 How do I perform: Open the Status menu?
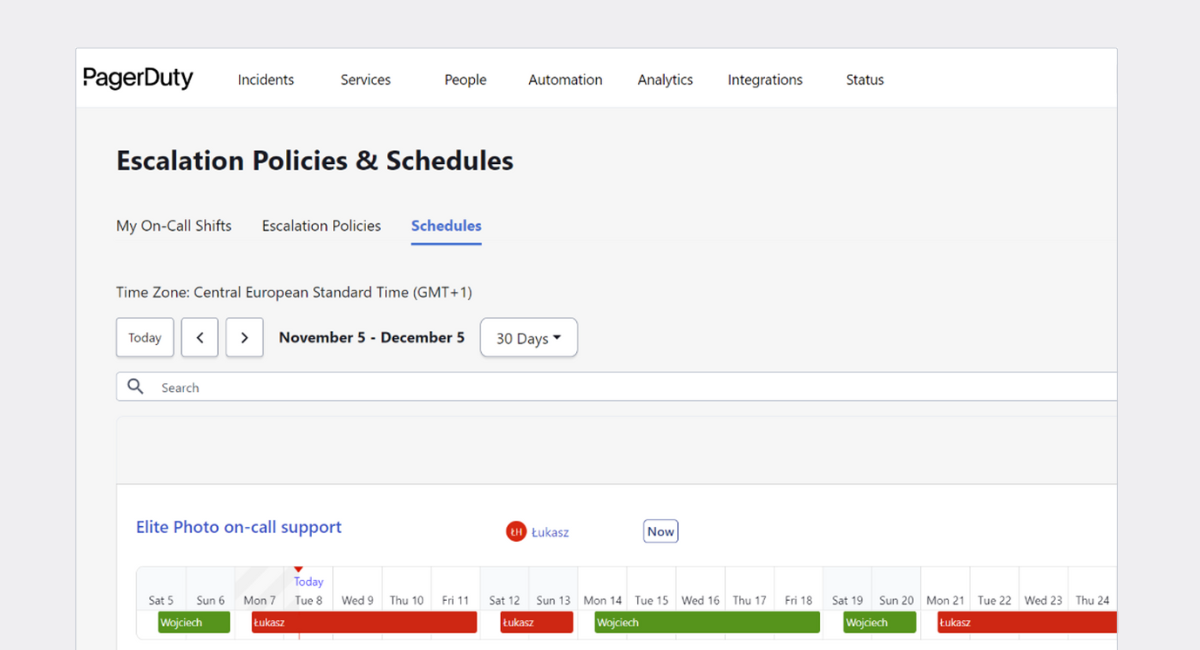click(865, 80)
